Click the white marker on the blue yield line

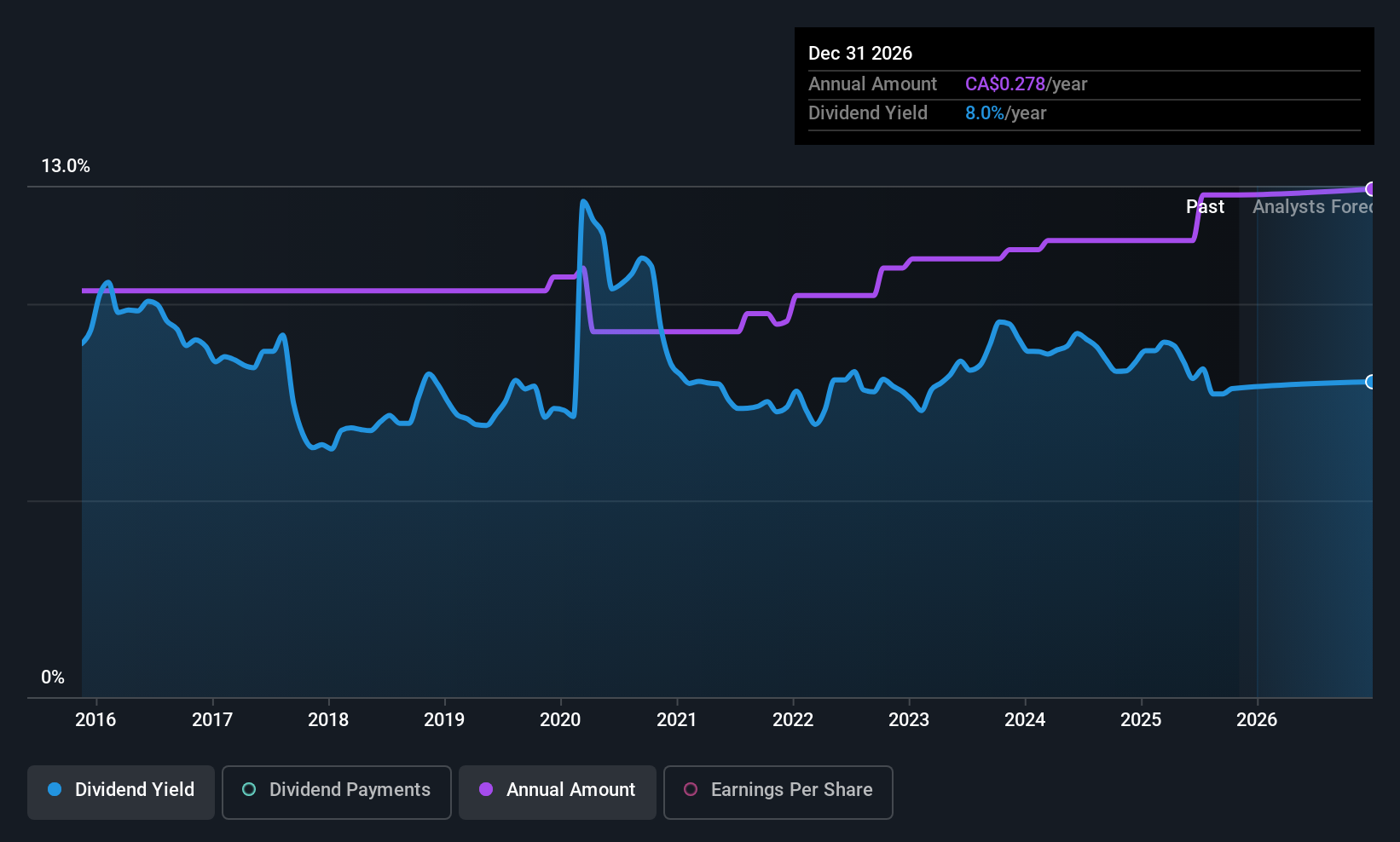coord(1370,383)
